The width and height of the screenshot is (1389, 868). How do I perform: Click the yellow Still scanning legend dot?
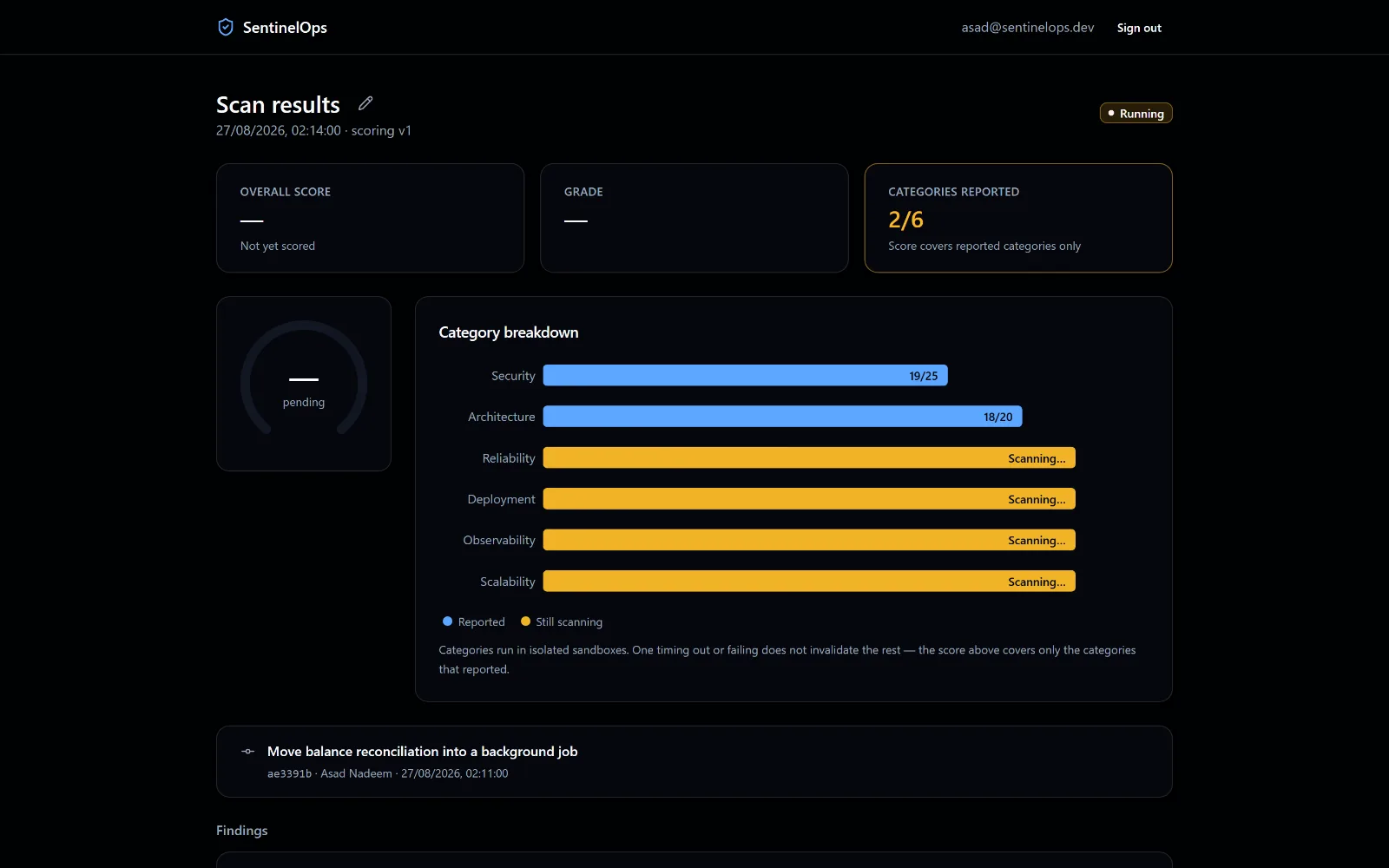[525, 621]
